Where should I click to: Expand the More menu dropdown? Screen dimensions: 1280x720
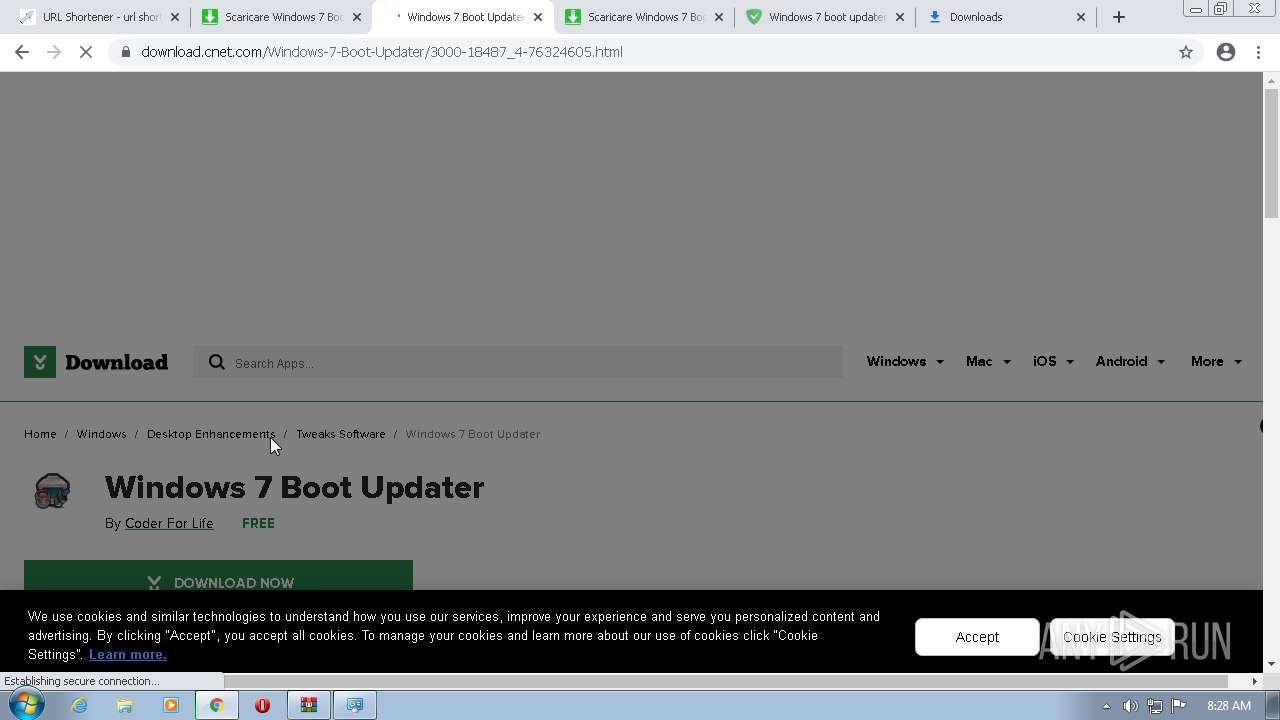(x=1216, y=361)
